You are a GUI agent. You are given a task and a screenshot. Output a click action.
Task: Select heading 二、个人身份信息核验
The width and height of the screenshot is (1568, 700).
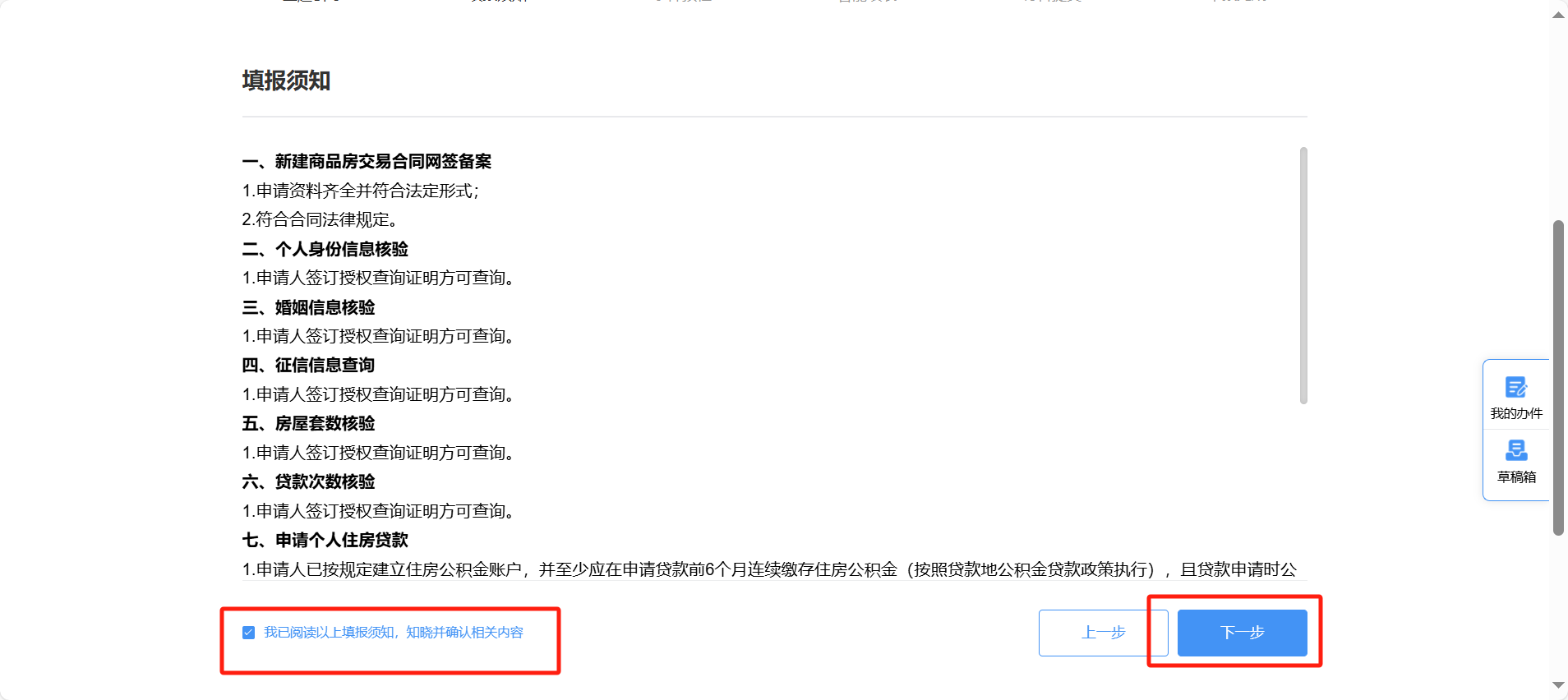325,249
